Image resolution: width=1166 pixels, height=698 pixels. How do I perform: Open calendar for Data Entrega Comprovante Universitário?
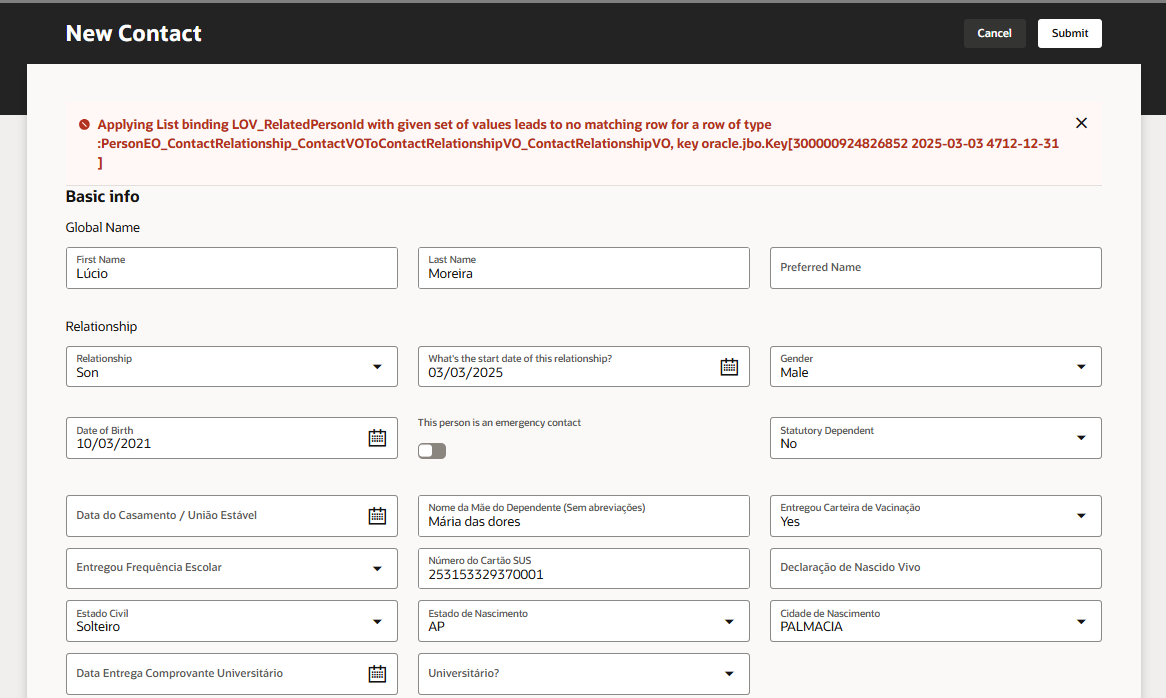coord(377,673)
